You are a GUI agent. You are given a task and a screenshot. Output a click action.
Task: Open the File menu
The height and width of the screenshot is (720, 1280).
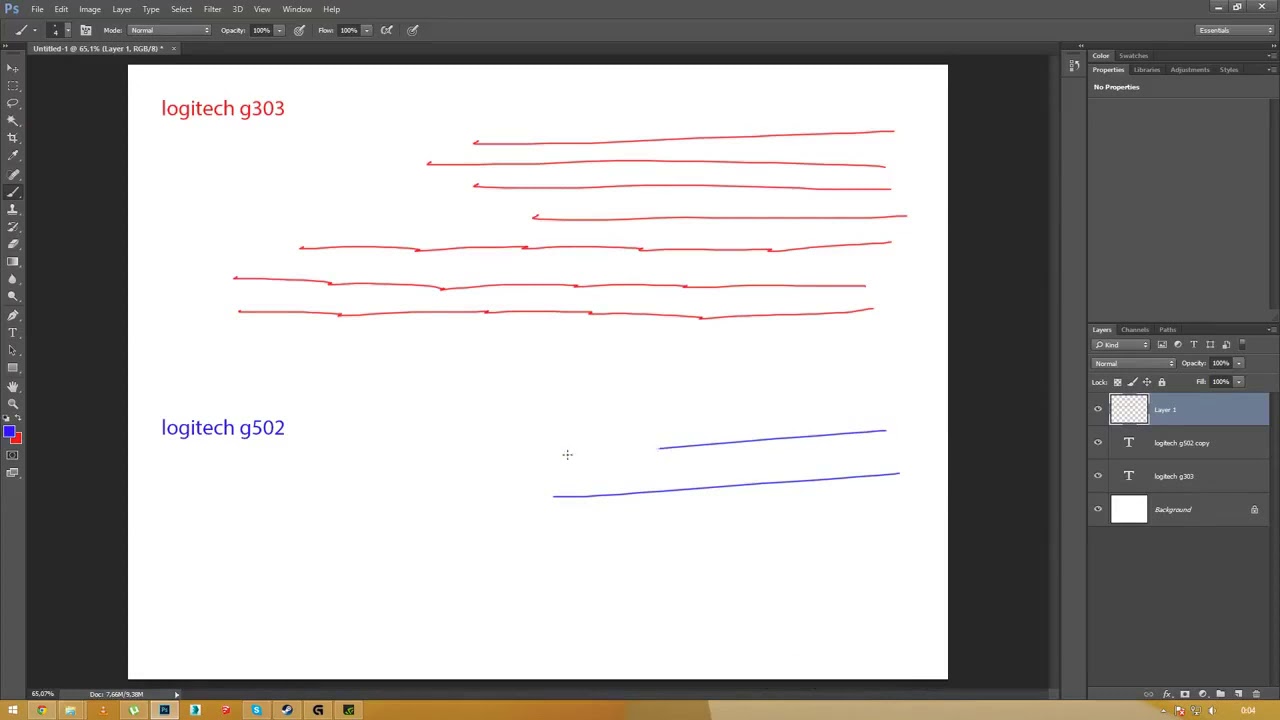[37, 9]
